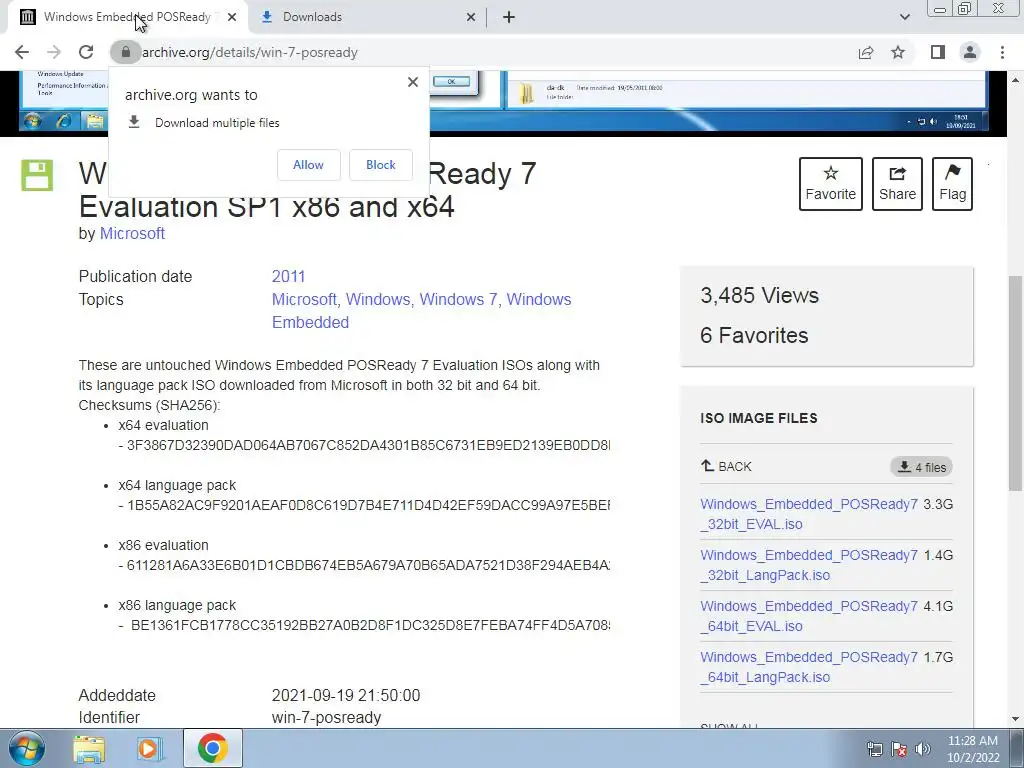Click the scrollbar up arrow
The height and width of the screenshot is (768, 1024).
pyautogui.click(x=1015, y=80)
